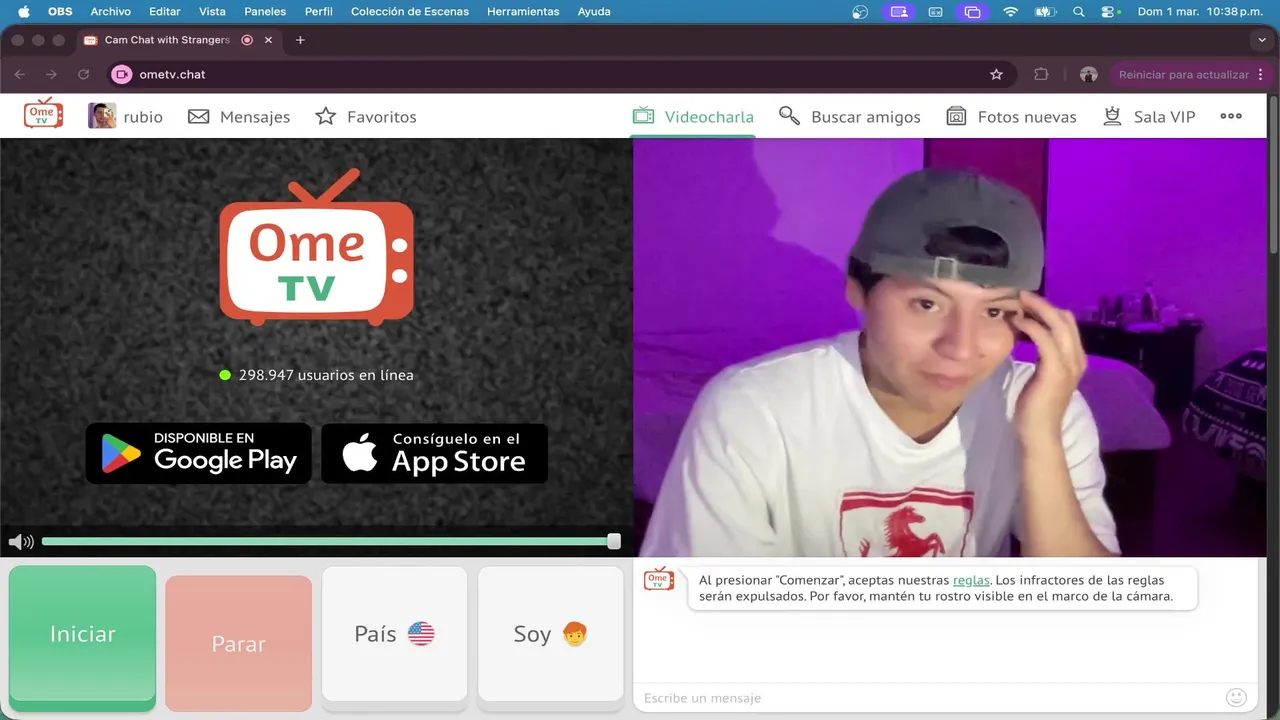
Task: Open the Paneles menu
Action: [x=265, y=12]
